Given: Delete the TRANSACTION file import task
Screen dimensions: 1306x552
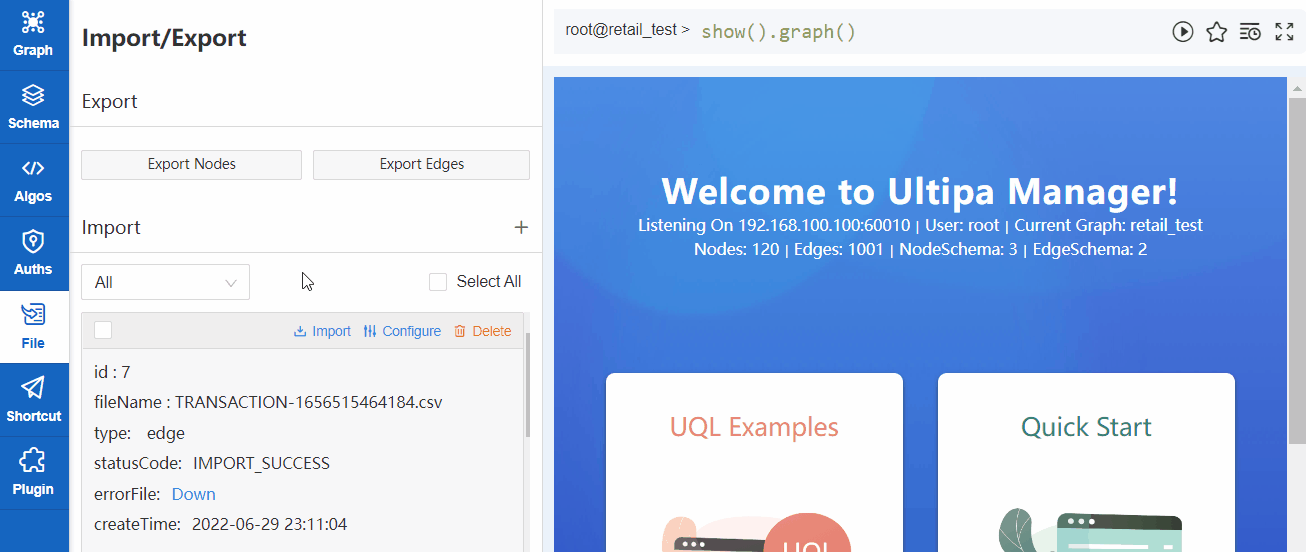Looking at the screenshot, I should click(x=482, y=331).
